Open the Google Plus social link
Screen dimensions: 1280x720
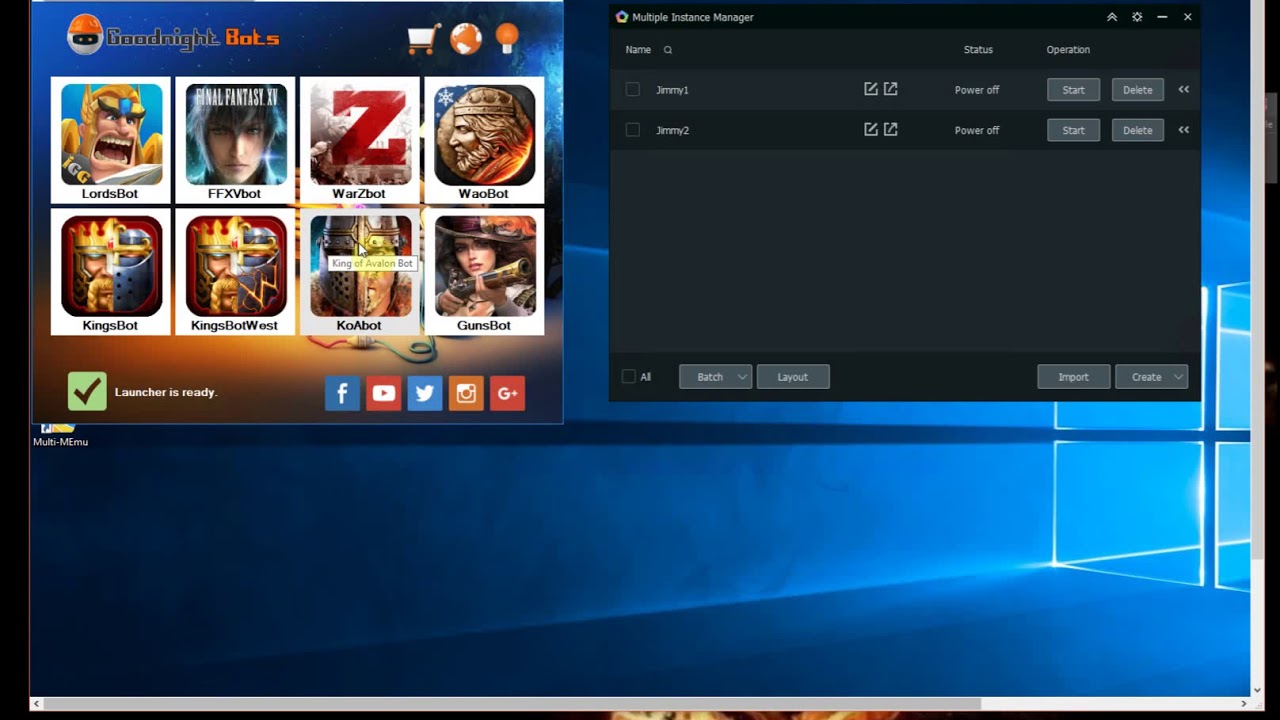click(x=507, y=393)
